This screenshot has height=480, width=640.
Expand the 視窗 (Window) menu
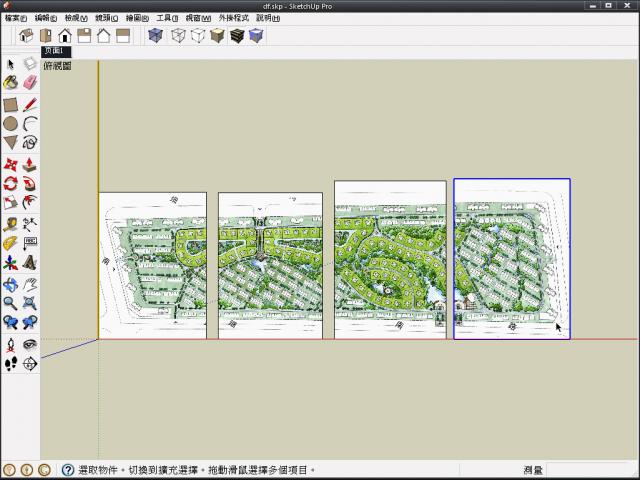tap(198, 18)
